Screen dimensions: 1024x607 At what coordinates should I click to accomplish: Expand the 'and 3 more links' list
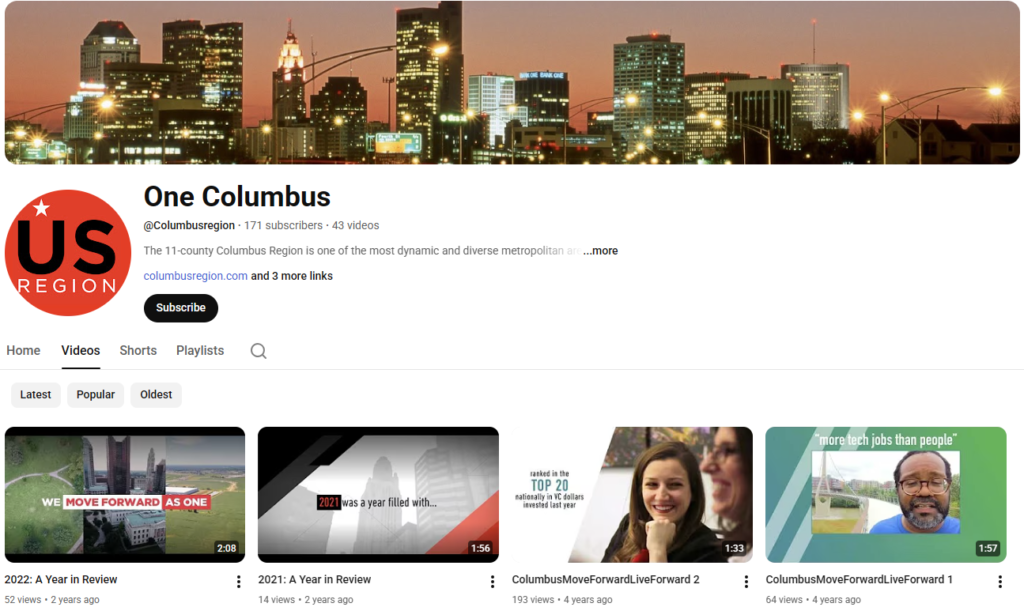coord(292,276)
